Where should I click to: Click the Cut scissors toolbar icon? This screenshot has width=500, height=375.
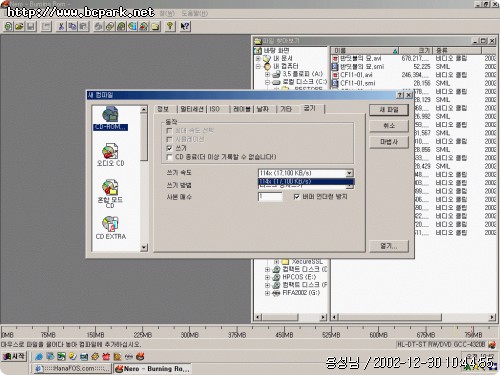pos(61,26)
